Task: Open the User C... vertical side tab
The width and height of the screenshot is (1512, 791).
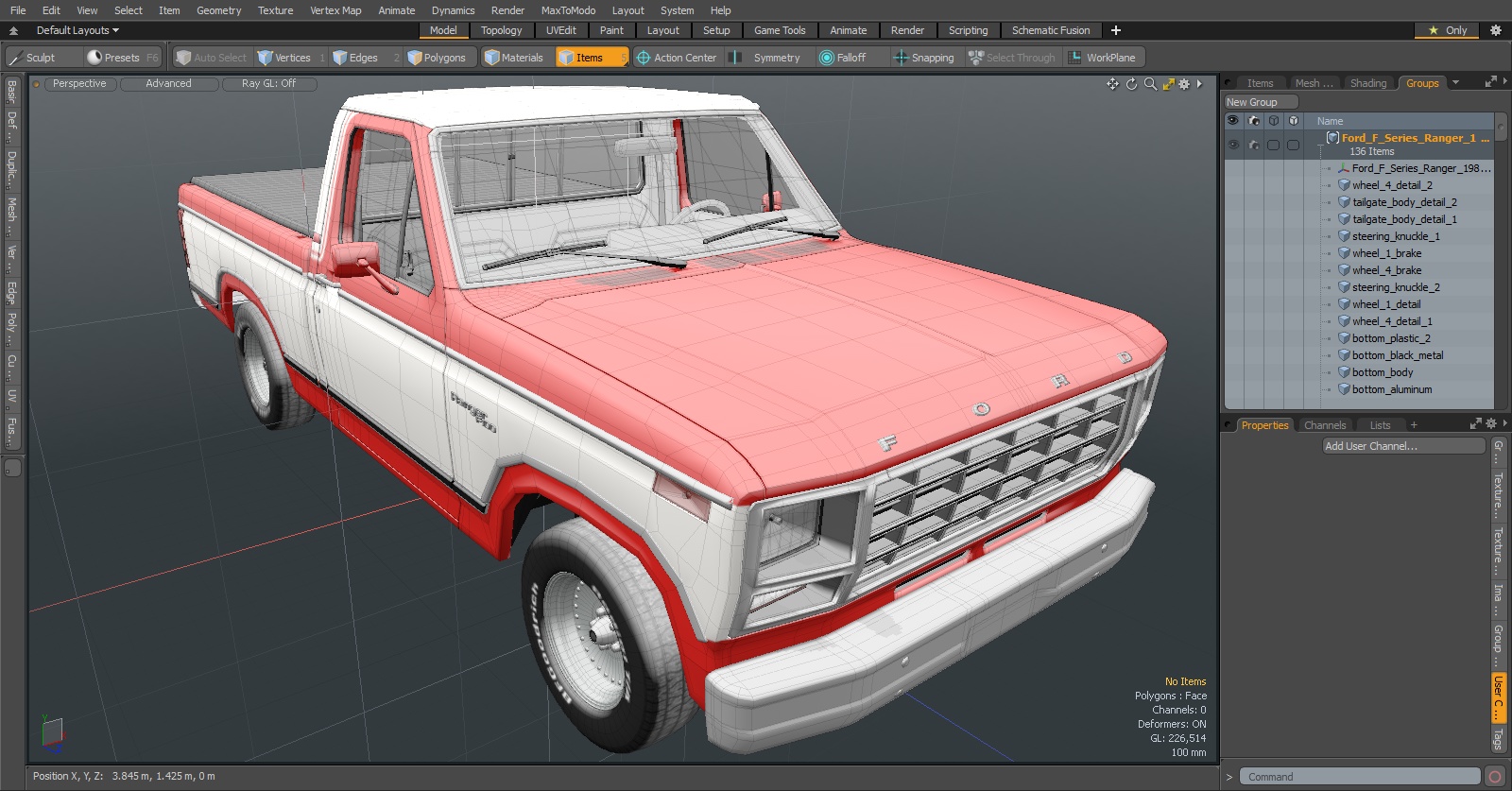Action: click(x=1498, y=698)
